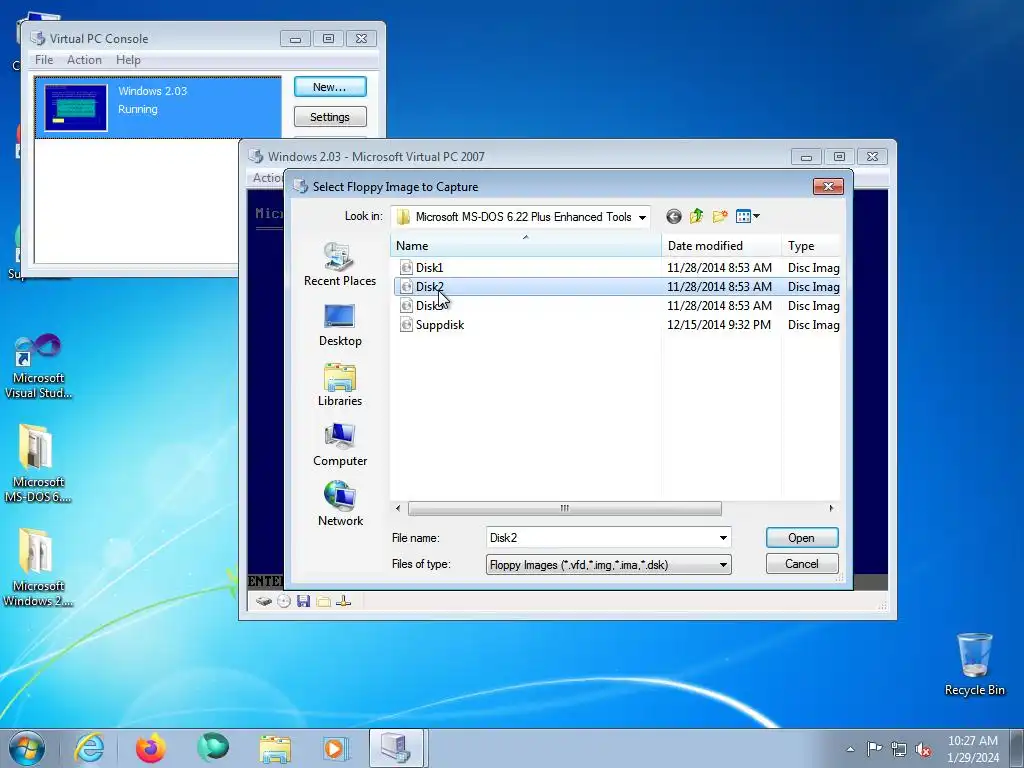1024x768 pixels.
Task: Select the Disk2 file row
Action: [617, 287]
